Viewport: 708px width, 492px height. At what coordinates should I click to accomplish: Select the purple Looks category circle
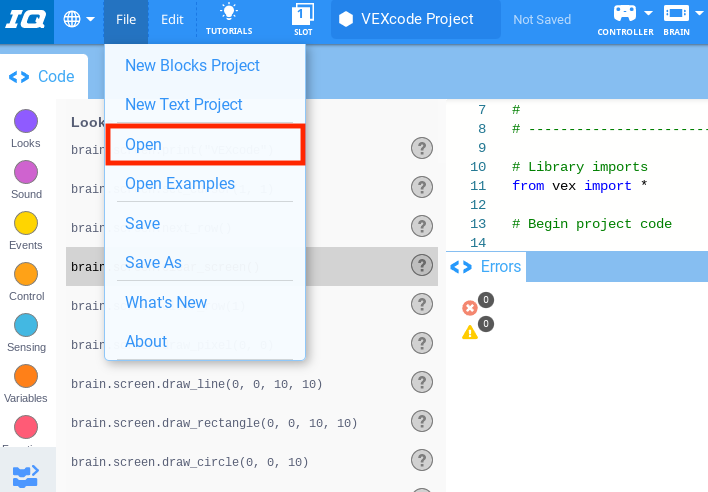tap(26, 122)
